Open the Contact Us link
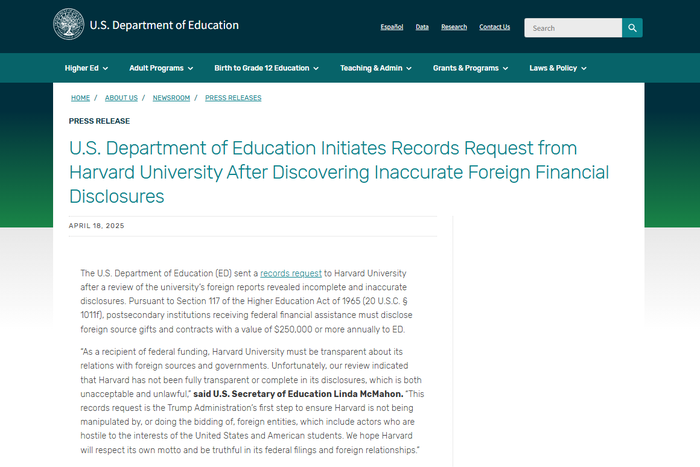 point(495,27)
